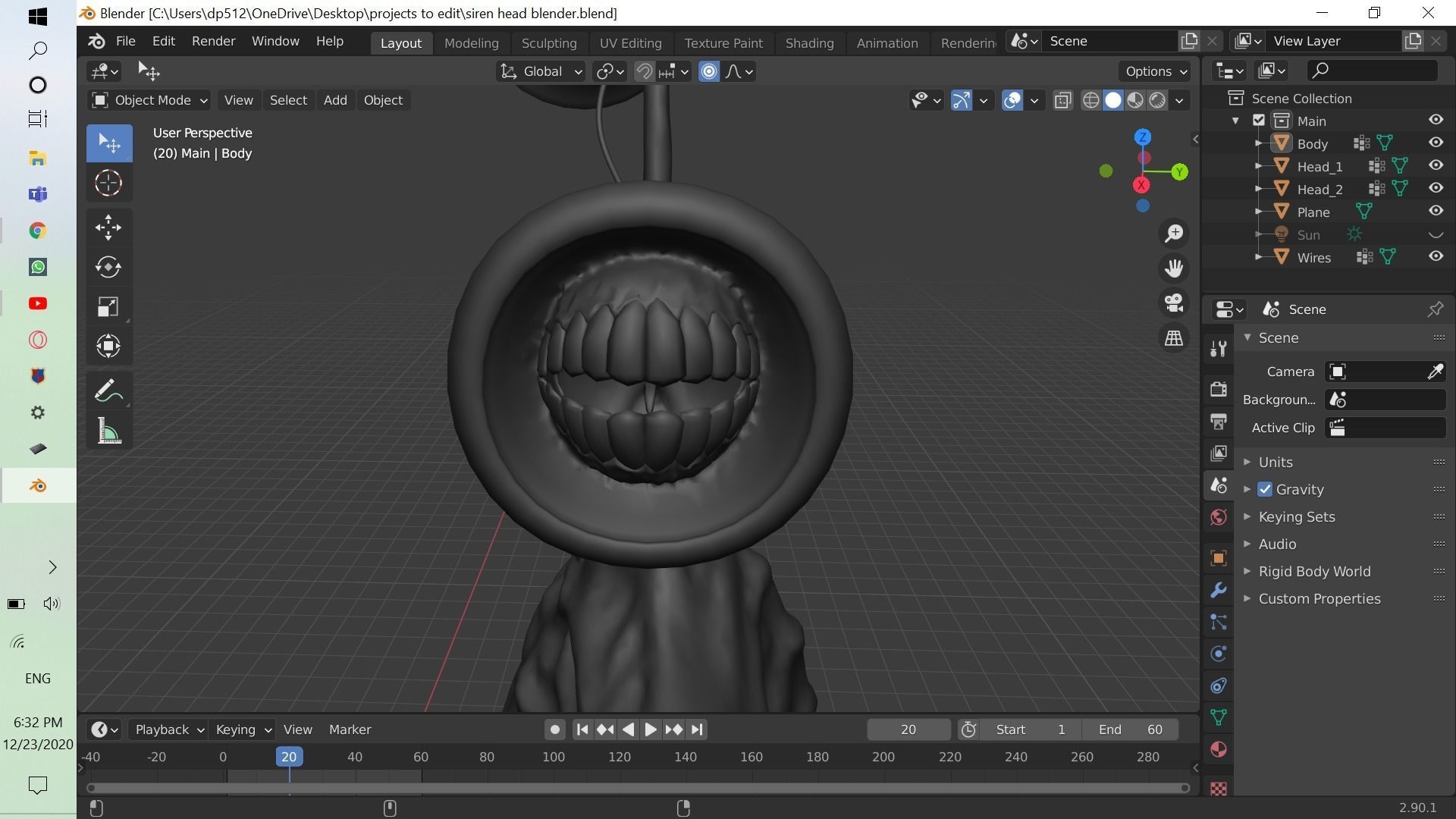
Task: Toggle proportional editing button
Action: [709, 71]
